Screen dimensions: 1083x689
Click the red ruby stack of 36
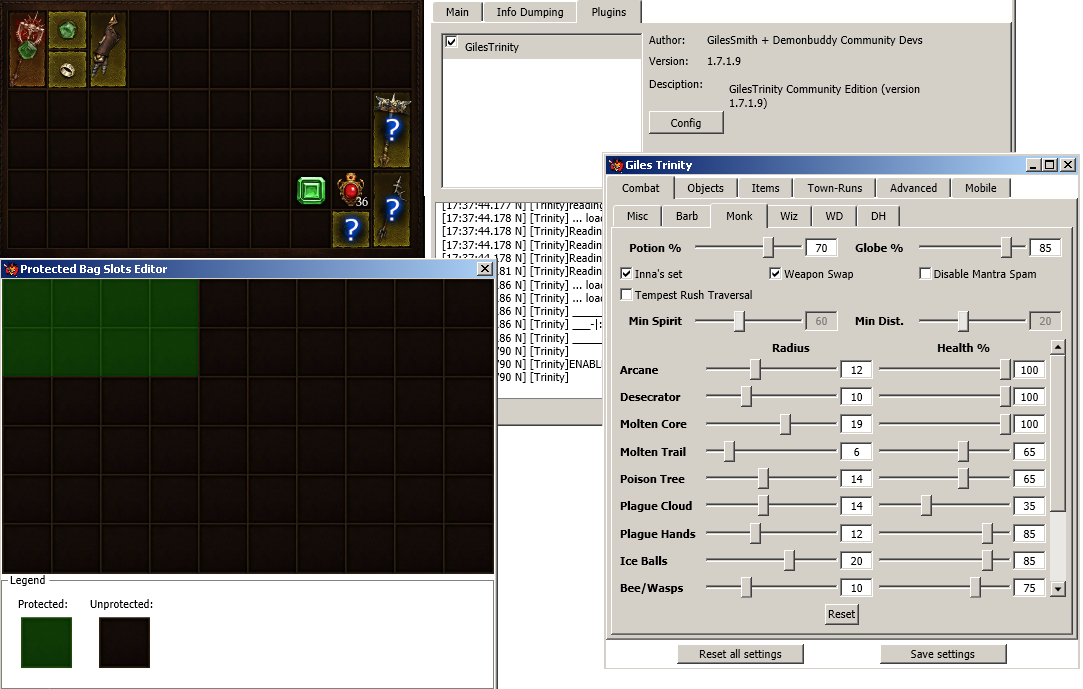point(352,190)
